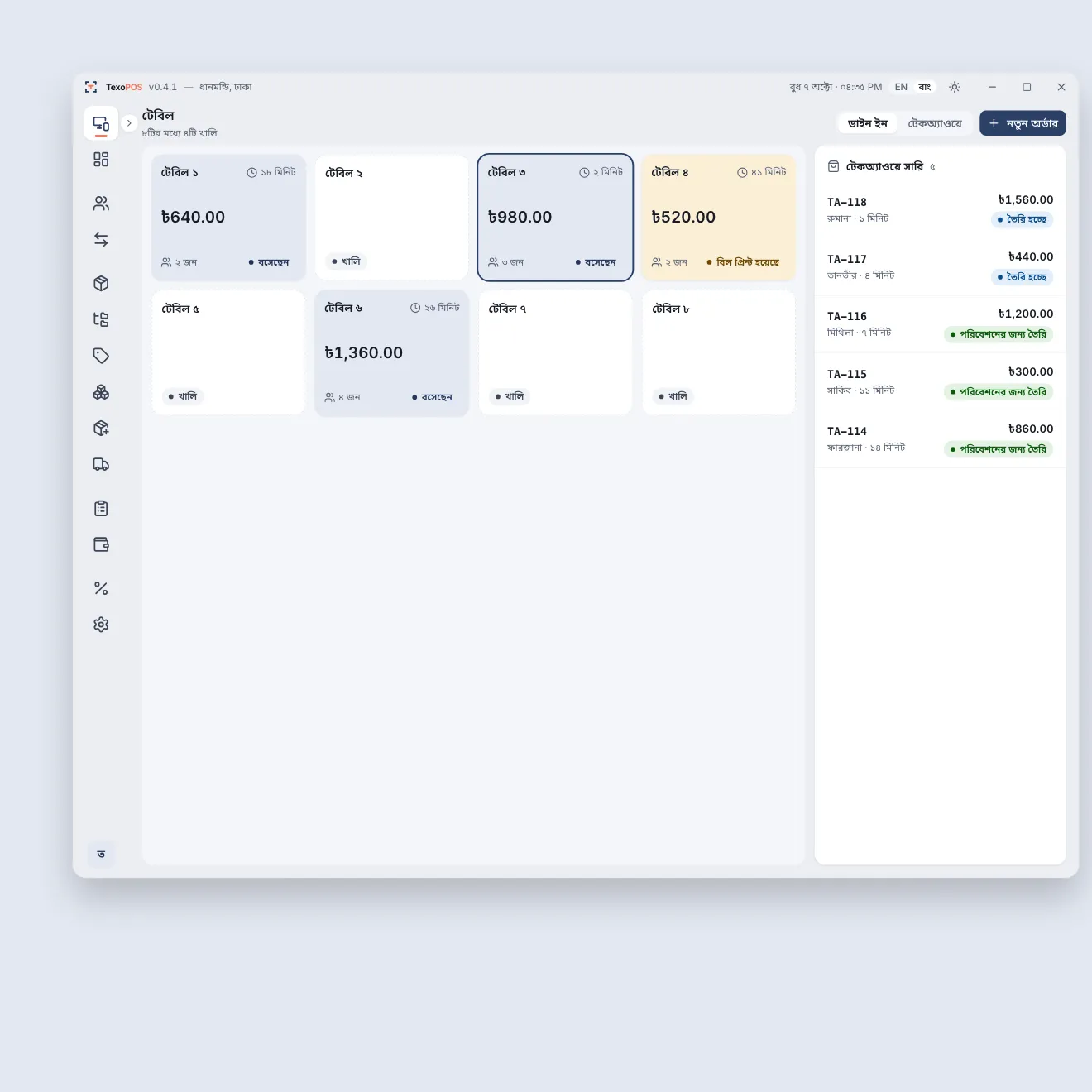The height and width of the screenshot is (1092, 1092).
Task: Open takeaway order TA-117
Action: [941, 267]
